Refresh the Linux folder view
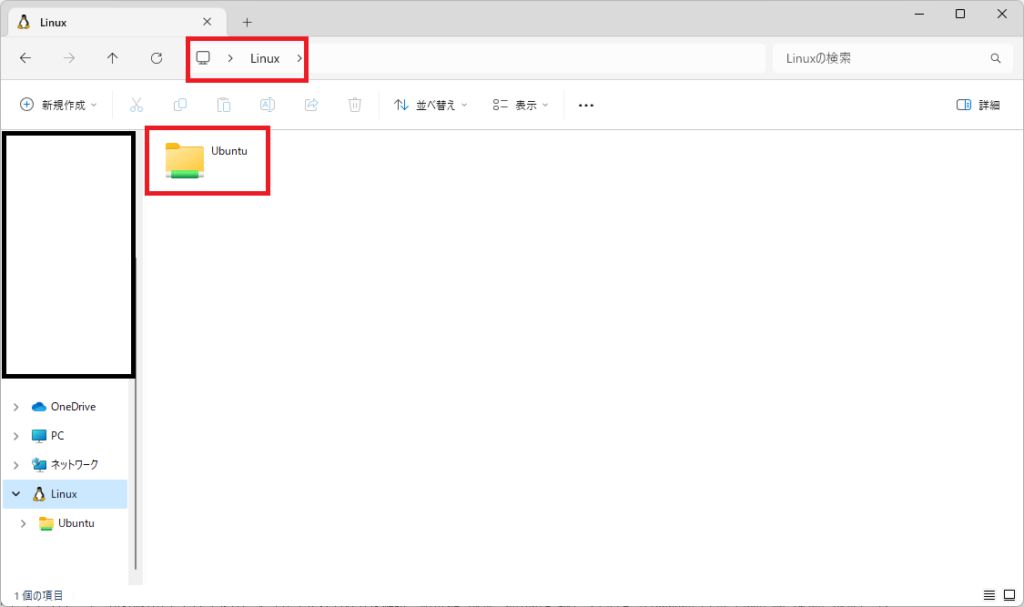The height and width of the screenshot is (607, 1024). pos(156,58)
